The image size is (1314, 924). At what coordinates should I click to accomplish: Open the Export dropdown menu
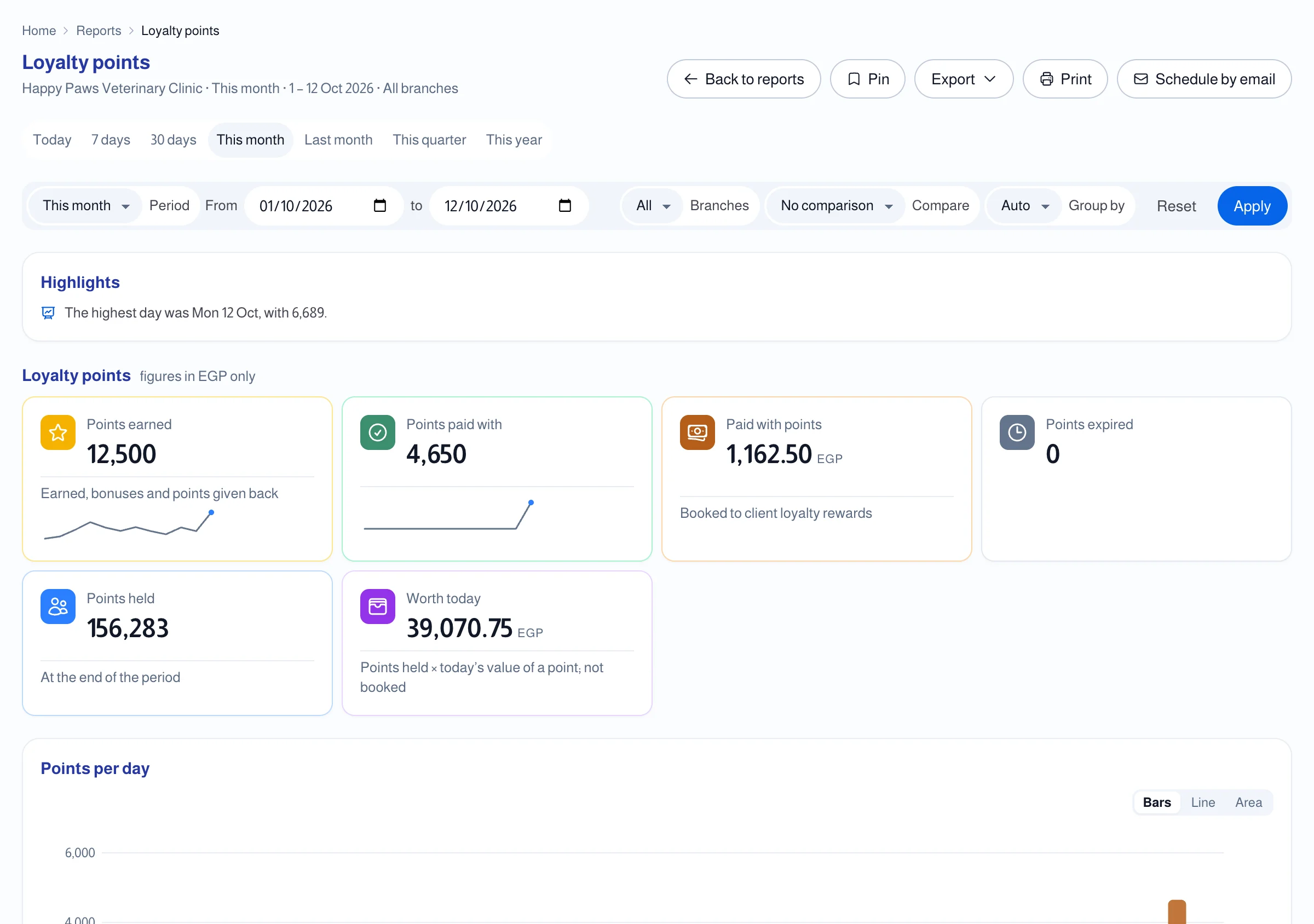pyautogui.click(x=964, y=79)
